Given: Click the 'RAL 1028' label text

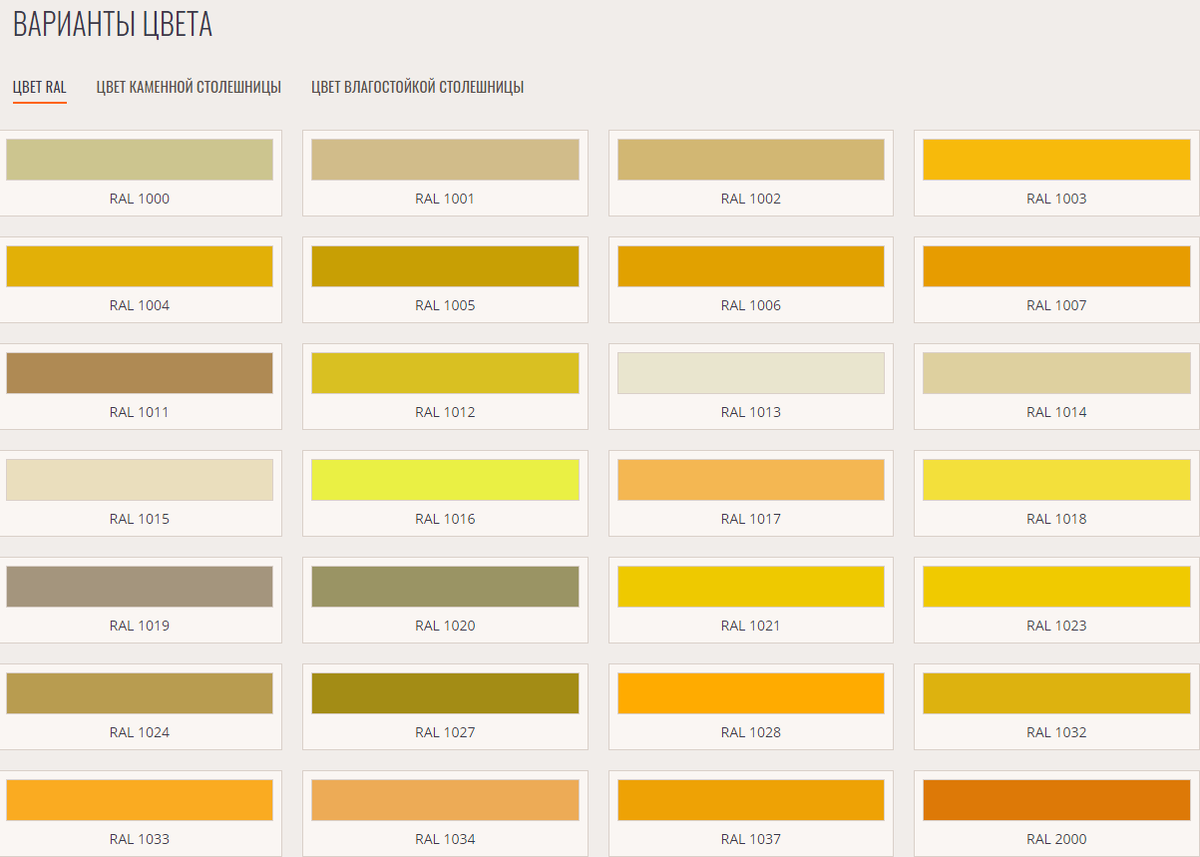Looking at the screenshot, I should tap(751, 733).
